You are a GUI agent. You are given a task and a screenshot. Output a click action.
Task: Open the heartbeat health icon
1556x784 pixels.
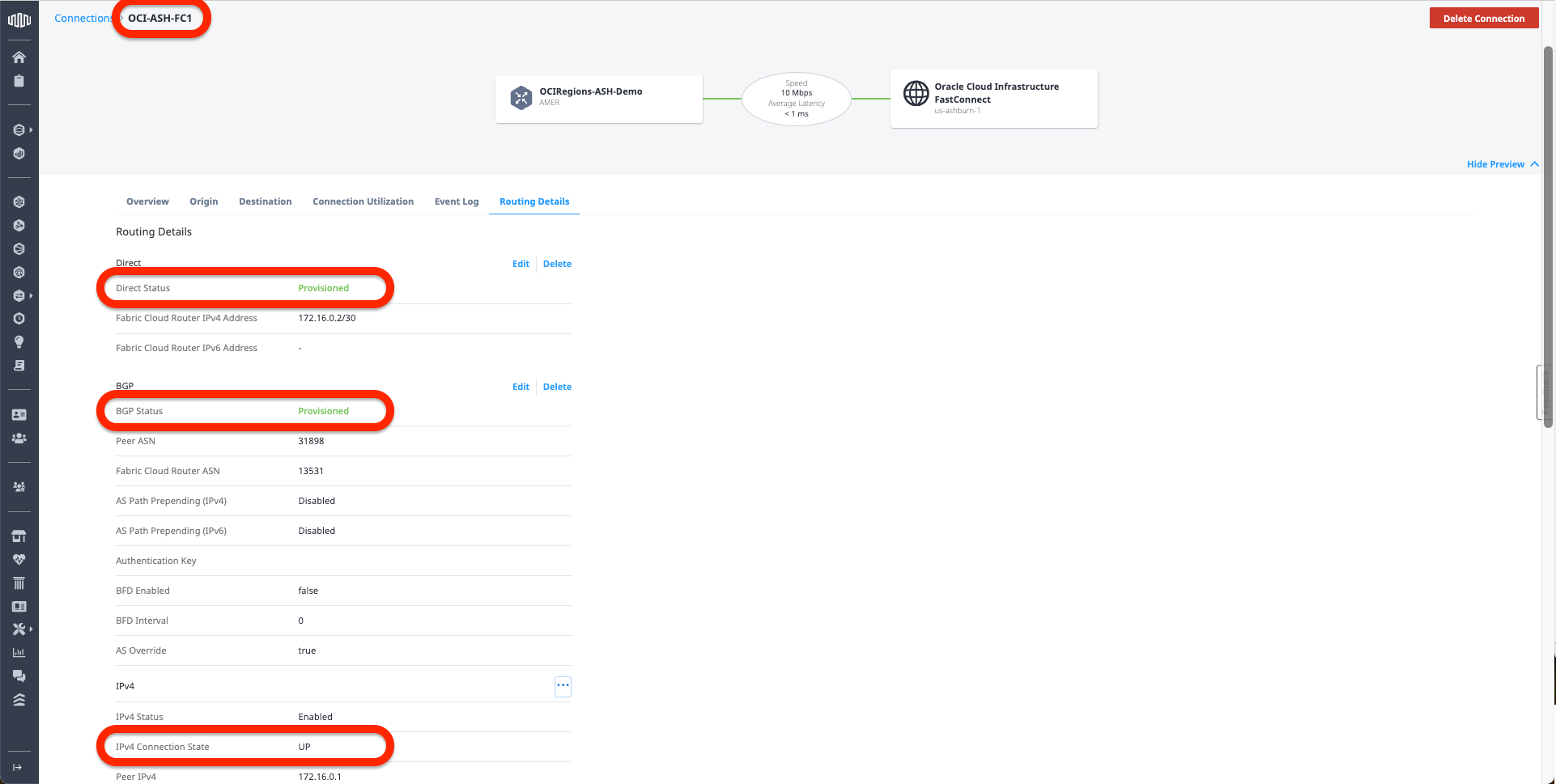(x=19, y=560)
